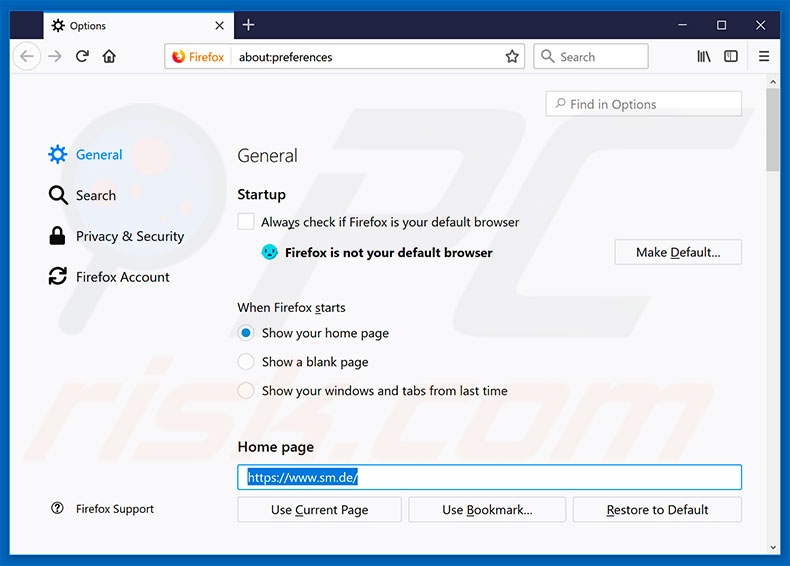Image resolution: width=790 pixels, height=566 pixels.
Task: Select Show a blank page option
Action: [246, 361]
